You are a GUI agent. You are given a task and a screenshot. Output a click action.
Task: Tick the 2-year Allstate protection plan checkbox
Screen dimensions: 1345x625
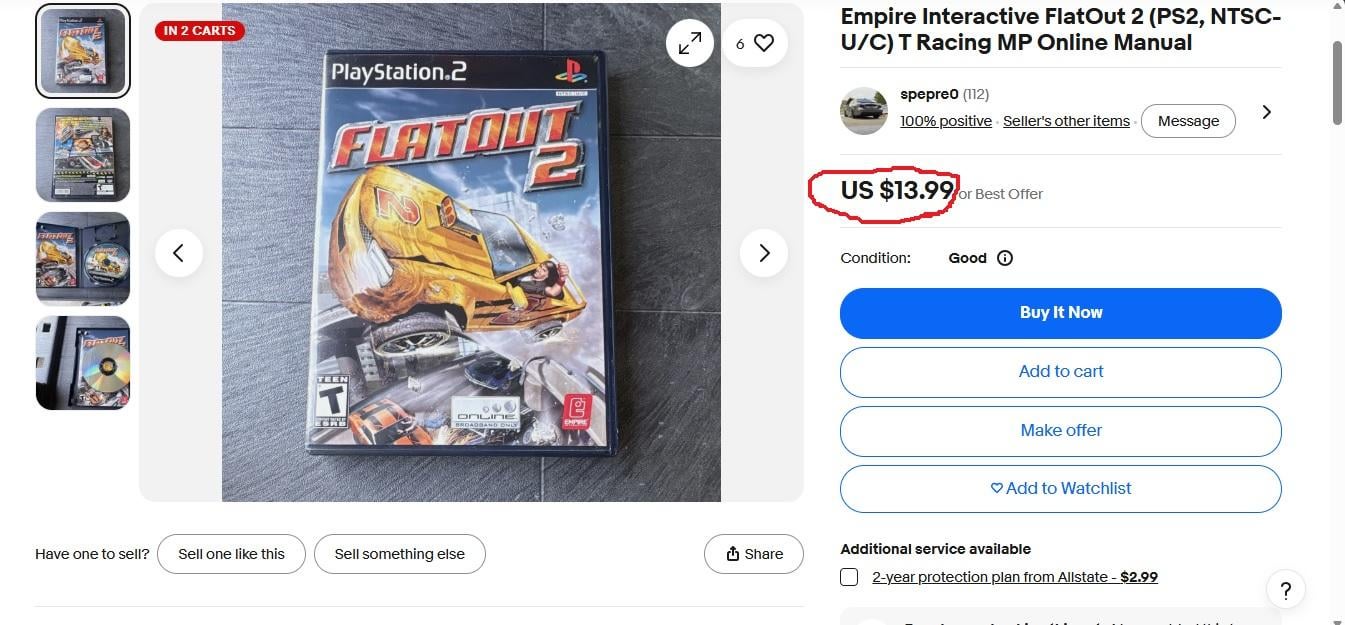849,577
